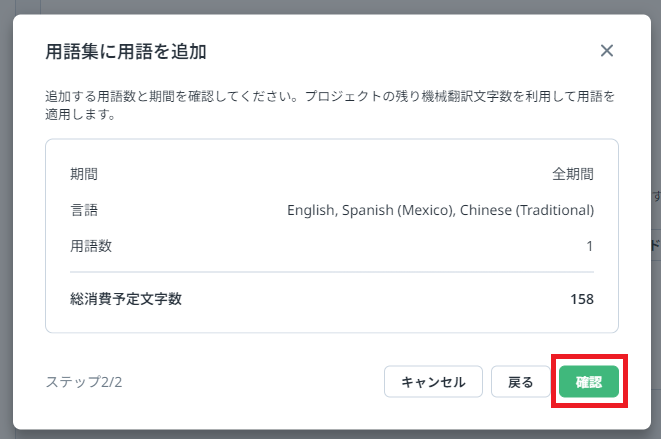Click the partially hidden text behind the dialog's right edge

click(x=654, y=245)
